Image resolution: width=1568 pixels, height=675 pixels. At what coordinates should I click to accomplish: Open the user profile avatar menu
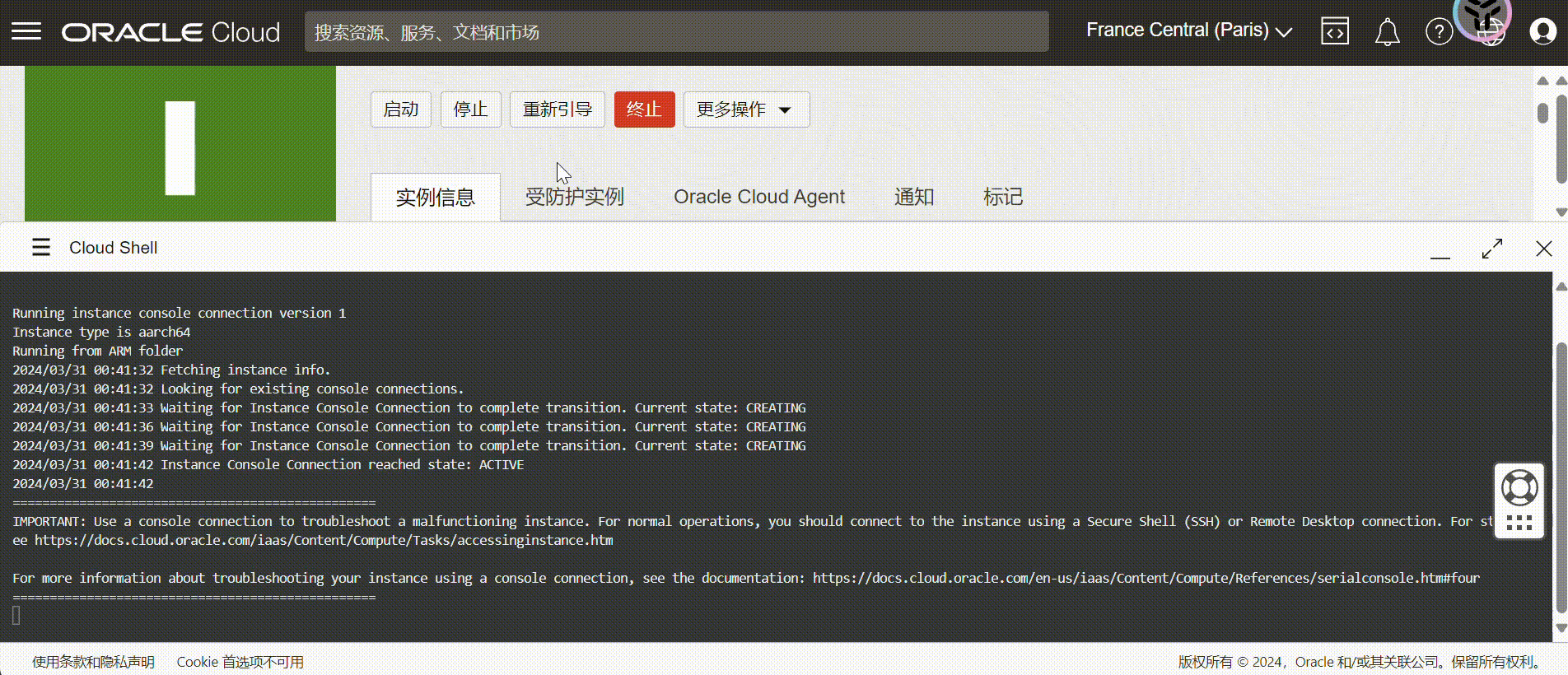pos(1542,32)
